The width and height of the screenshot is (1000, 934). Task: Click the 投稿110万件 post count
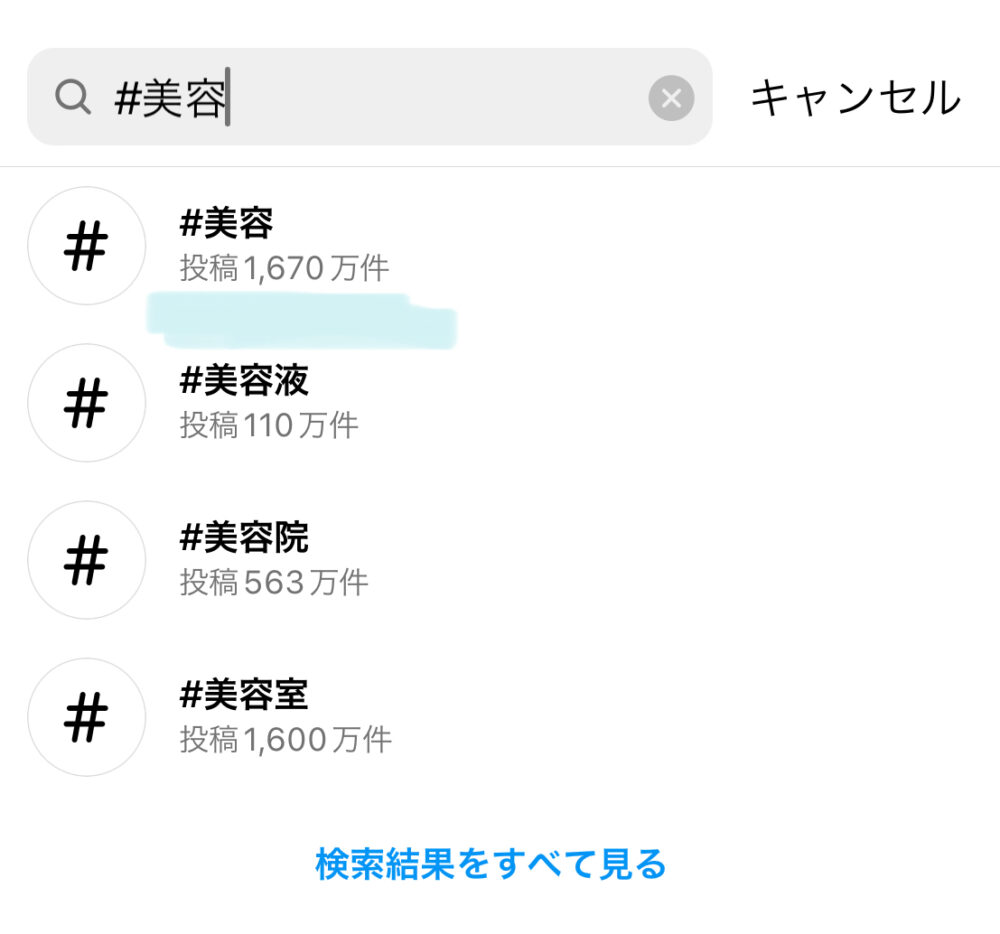point(269,425)
